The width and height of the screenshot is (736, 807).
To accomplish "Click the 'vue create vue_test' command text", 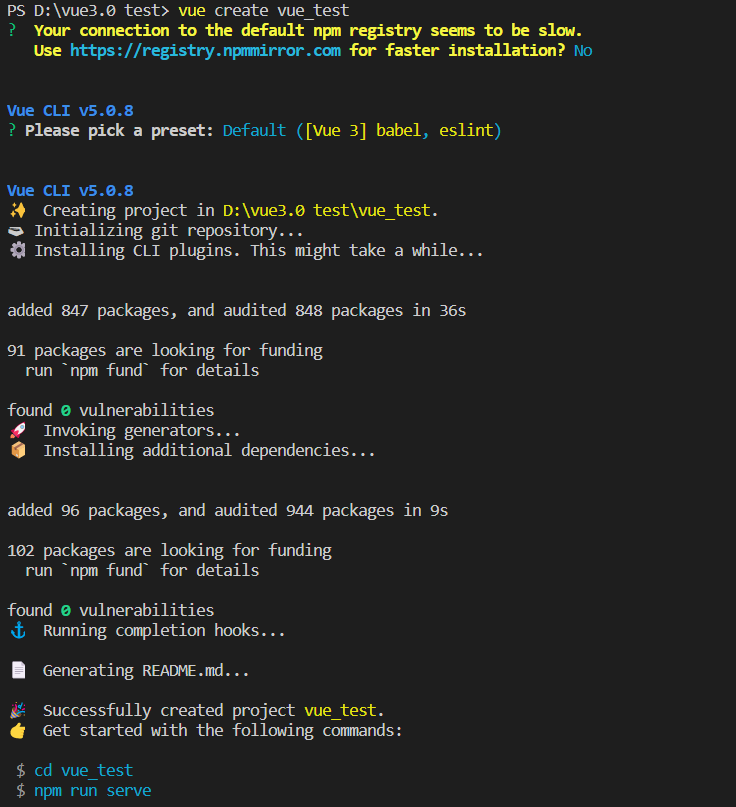I will point(264,10).
